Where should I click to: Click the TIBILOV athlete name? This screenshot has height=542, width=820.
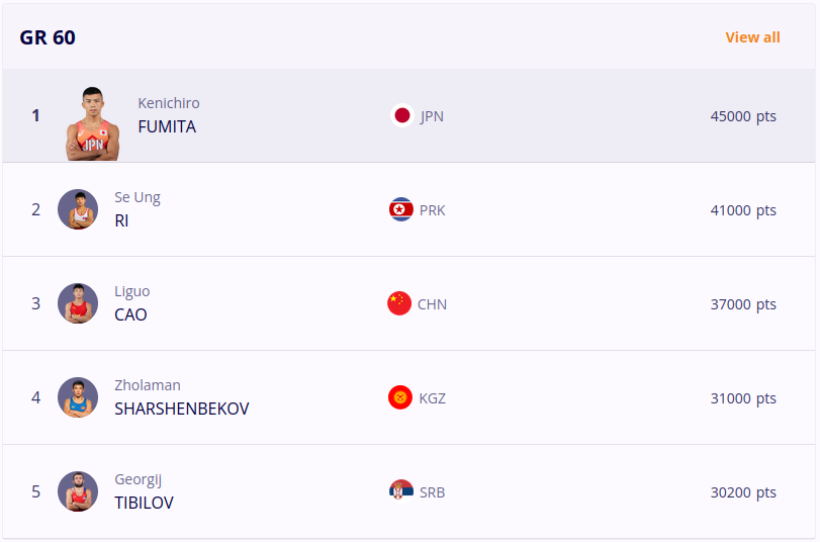pyautogui.click(x=143, y=503)
